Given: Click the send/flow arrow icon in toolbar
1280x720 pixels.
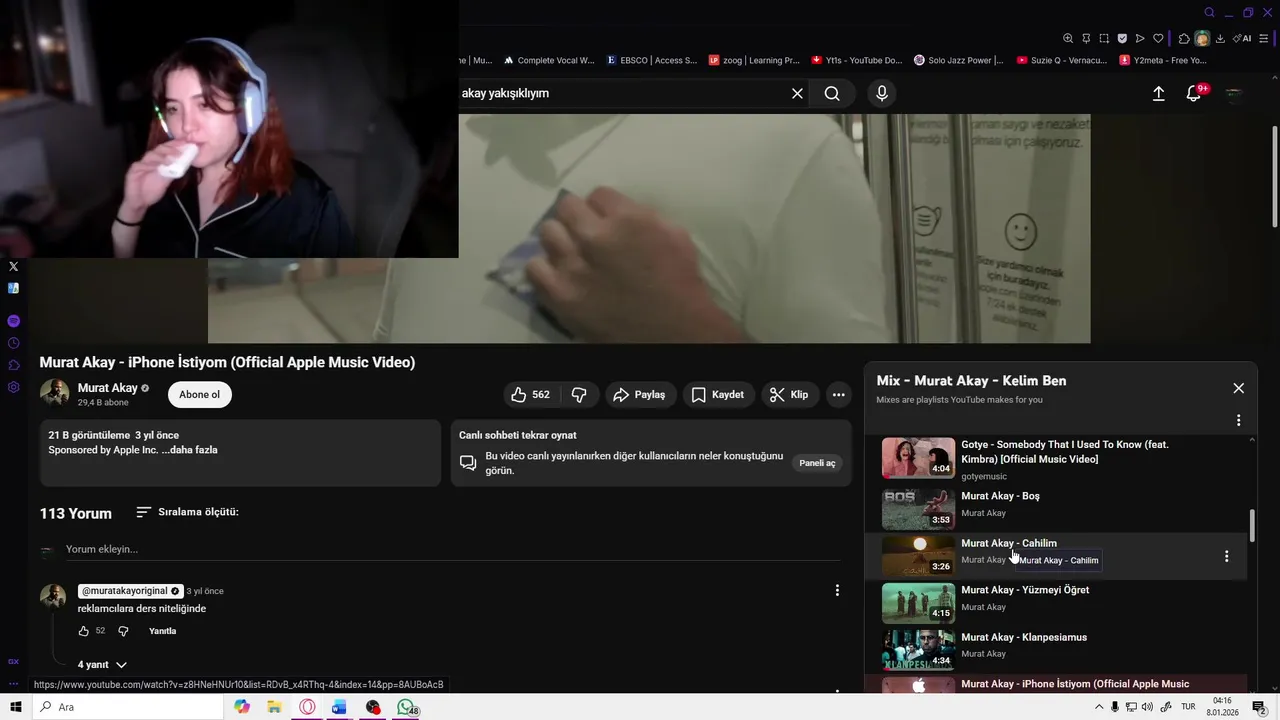Looking at the screenshot, I should point(1140,38).
